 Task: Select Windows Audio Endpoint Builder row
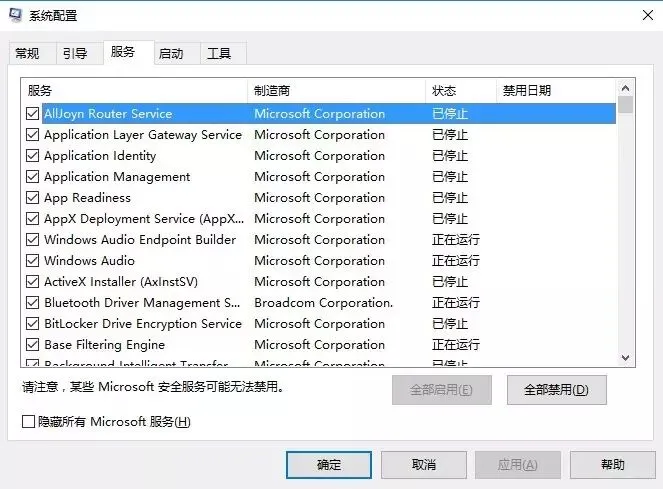pos(320,239)
